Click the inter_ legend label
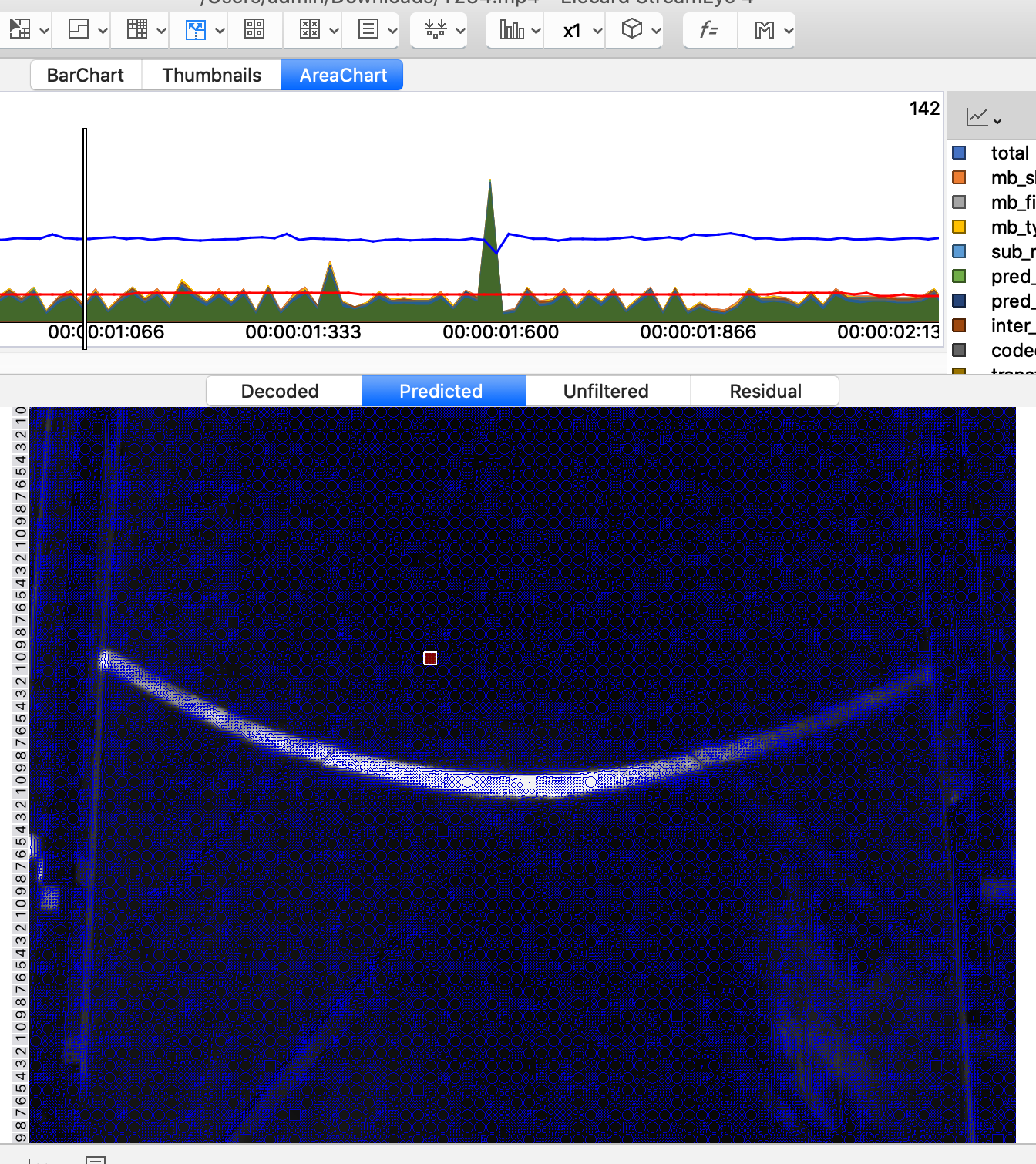 point(1013,325)
